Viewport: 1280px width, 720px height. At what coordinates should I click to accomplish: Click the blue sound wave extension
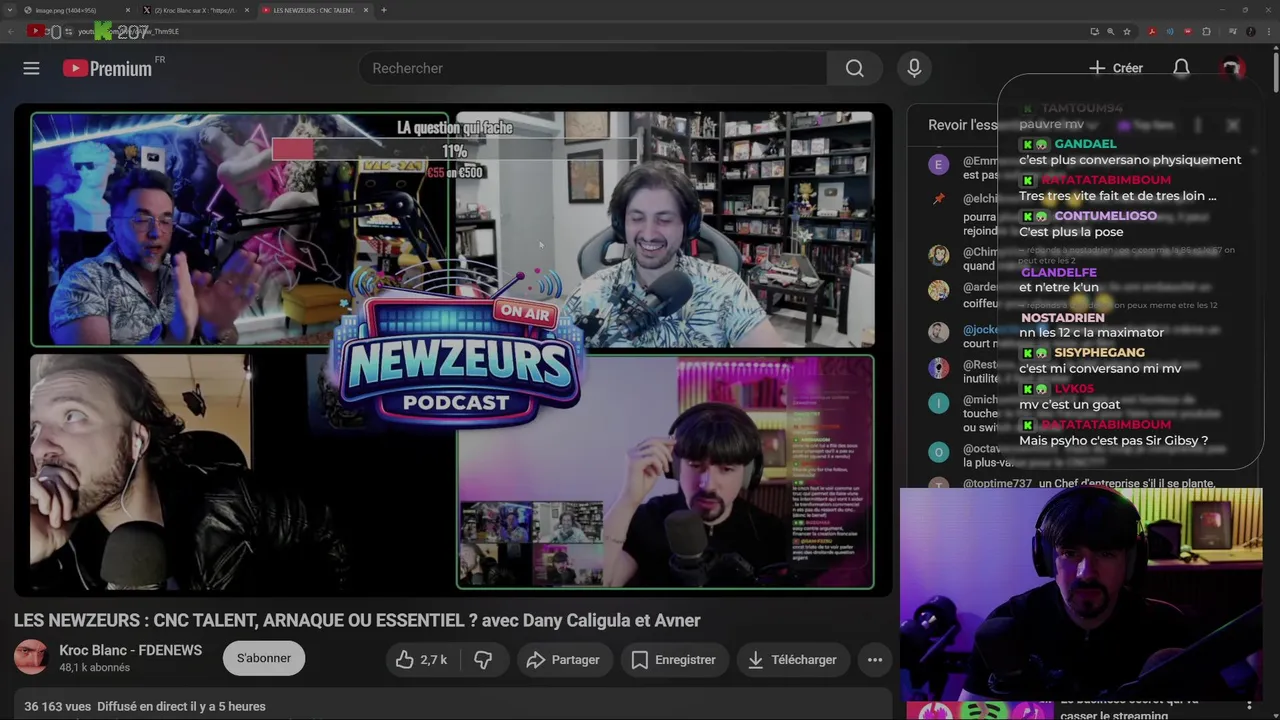tap(1170, 31)
